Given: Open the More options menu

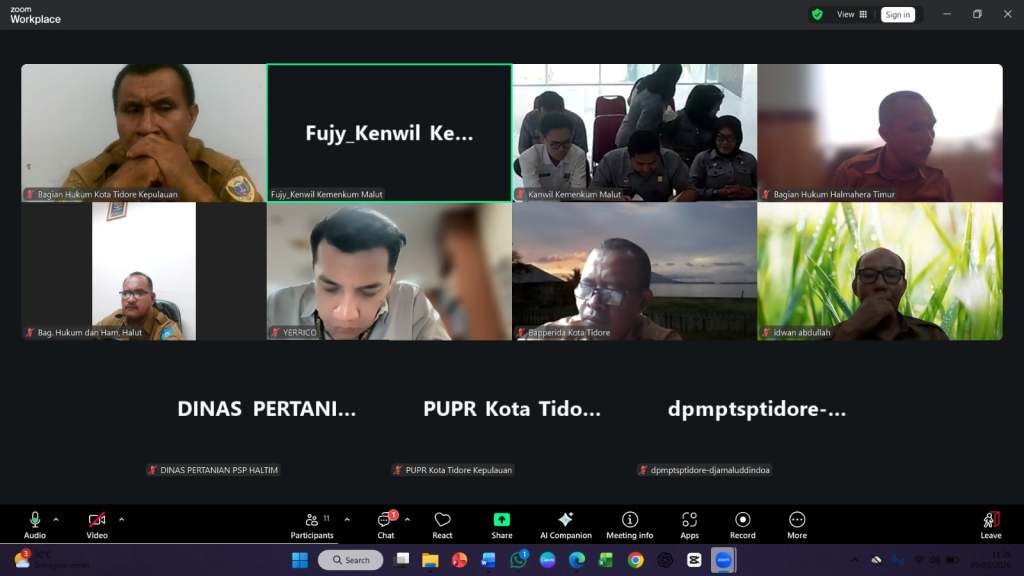Looking at the screenshot, I should [x=797, y=524].
